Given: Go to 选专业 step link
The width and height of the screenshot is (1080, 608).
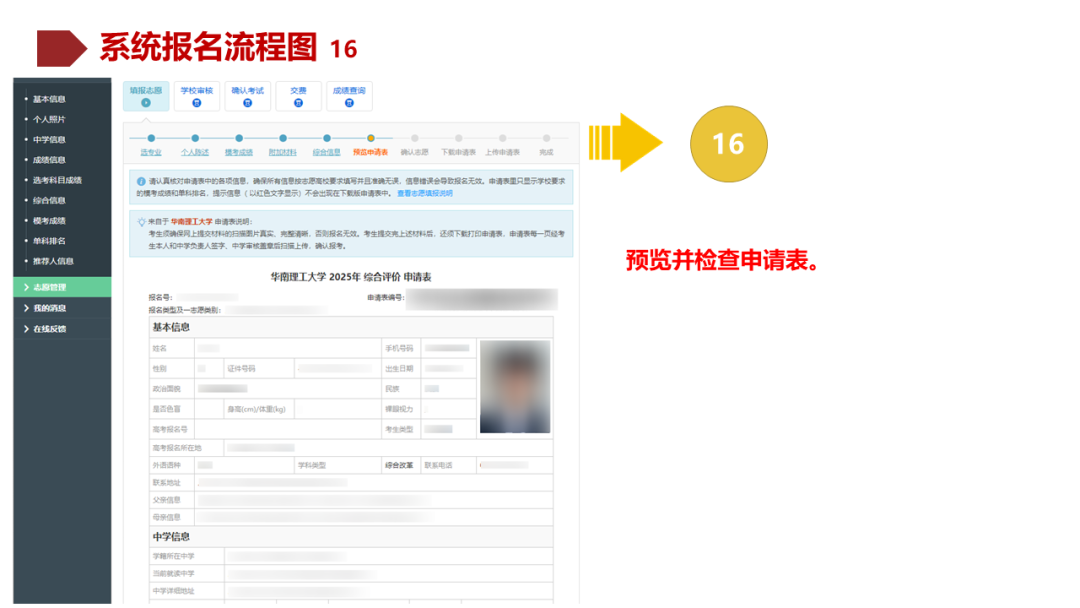Looking at the screenshot, I should point(151,152).
